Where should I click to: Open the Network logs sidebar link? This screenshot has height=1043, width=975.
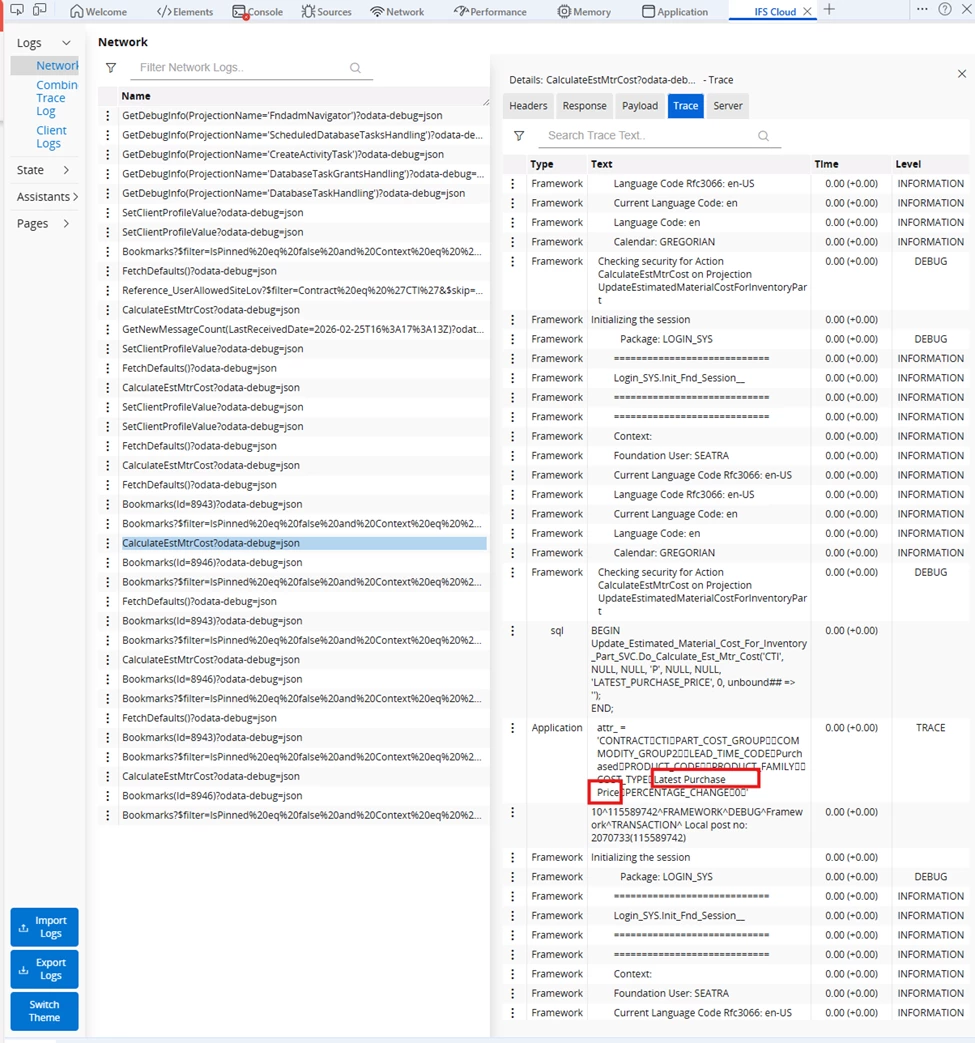point(57,66)
